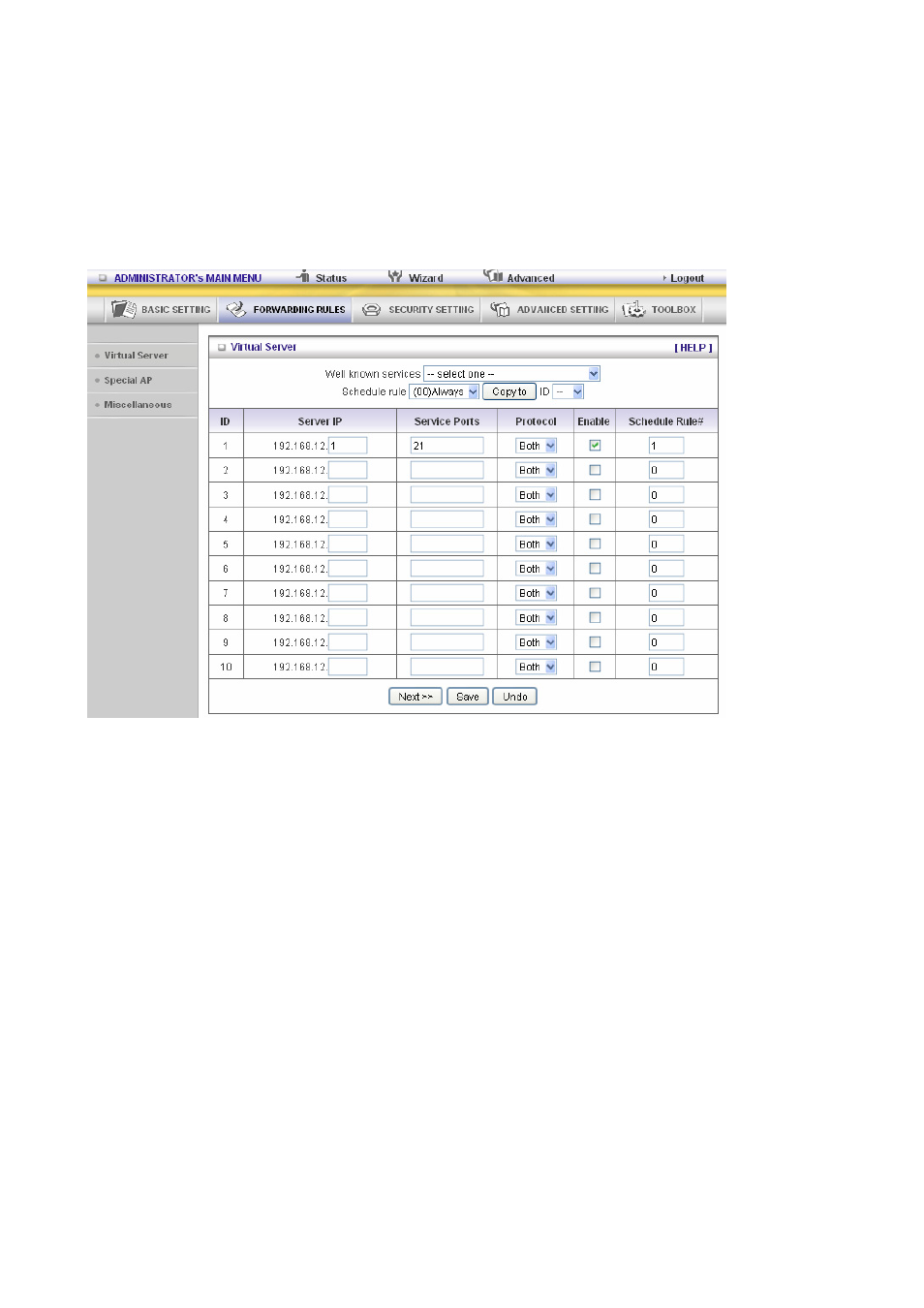Image resolution: width=924 pixels, height=1308 pixels.
Task: Click Service Ports field for rule 5
Action: [447, 545]
